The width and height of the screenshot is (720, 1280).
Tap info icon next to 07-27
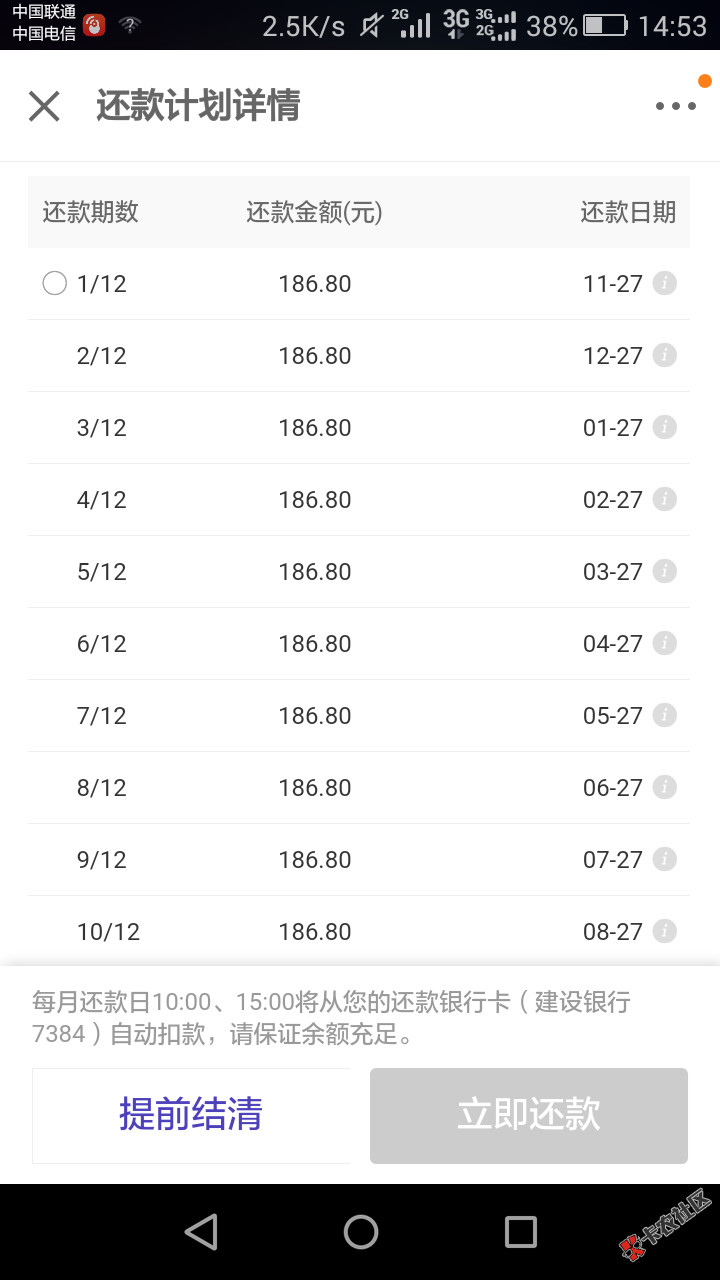coord(664,859)
